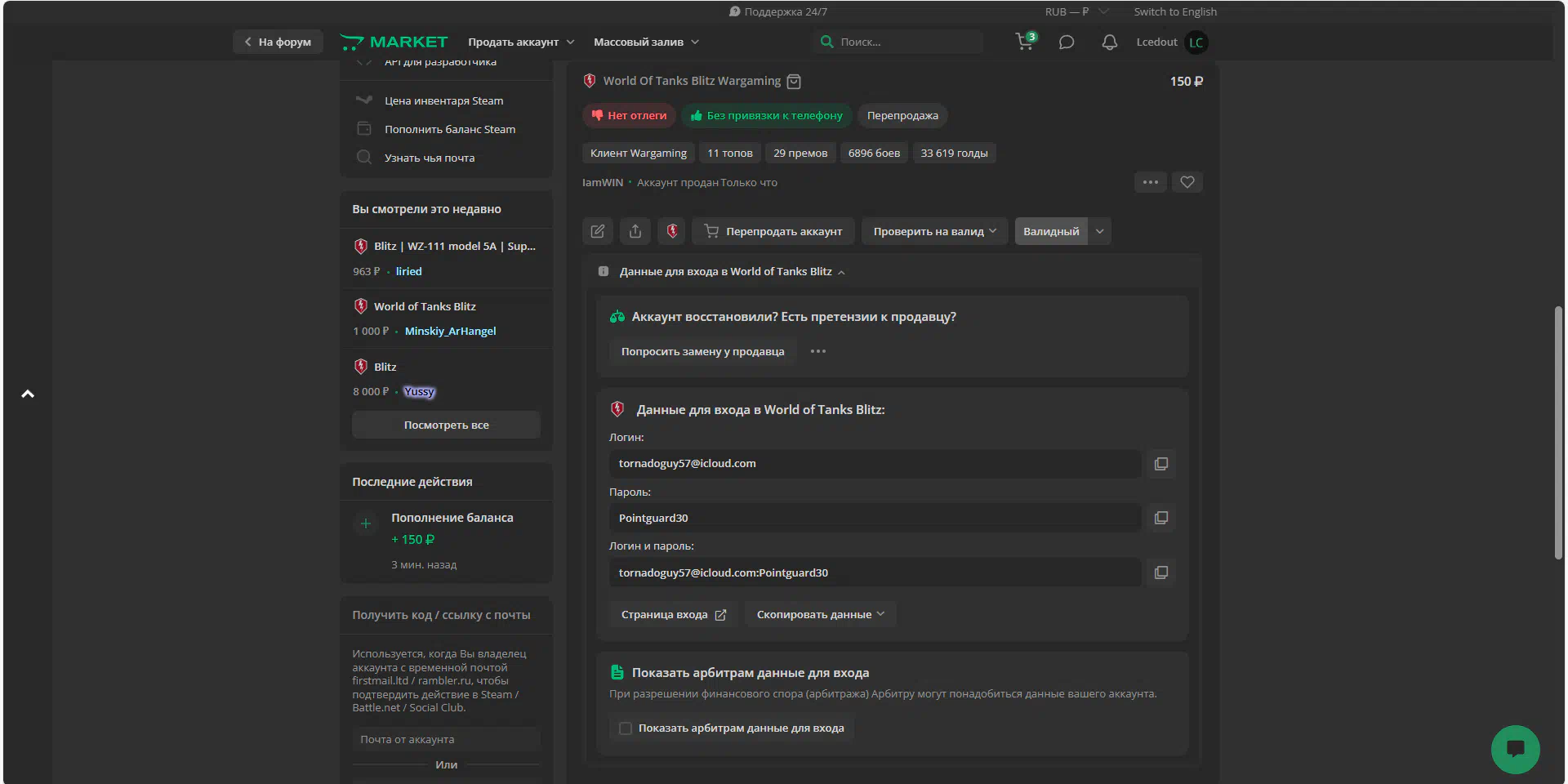
Task: Add account to favorites heart icon
Action: [1187, 182]
